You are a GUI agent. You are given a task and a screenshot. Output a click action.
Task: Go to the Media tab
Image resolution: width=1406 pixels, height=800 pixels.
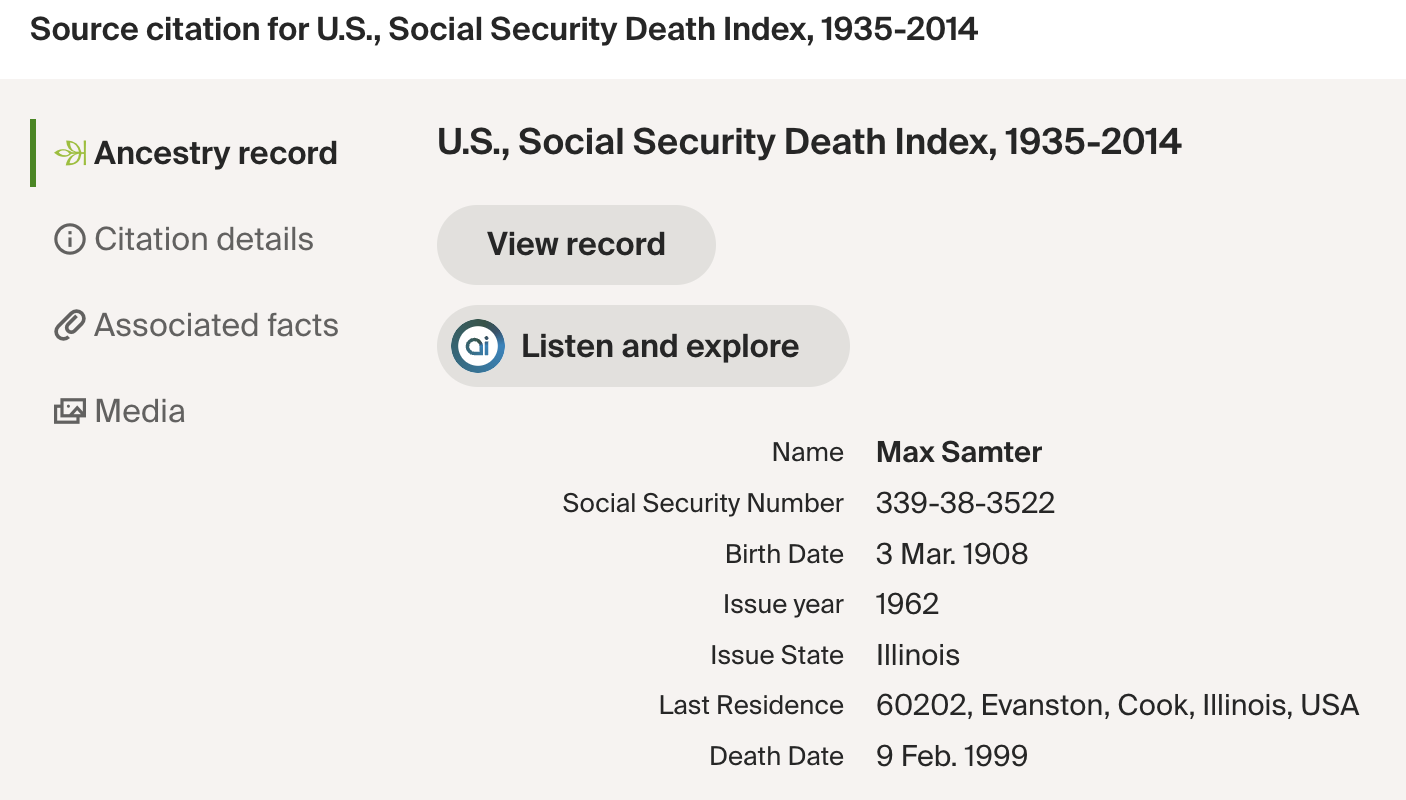coord(140,411)
